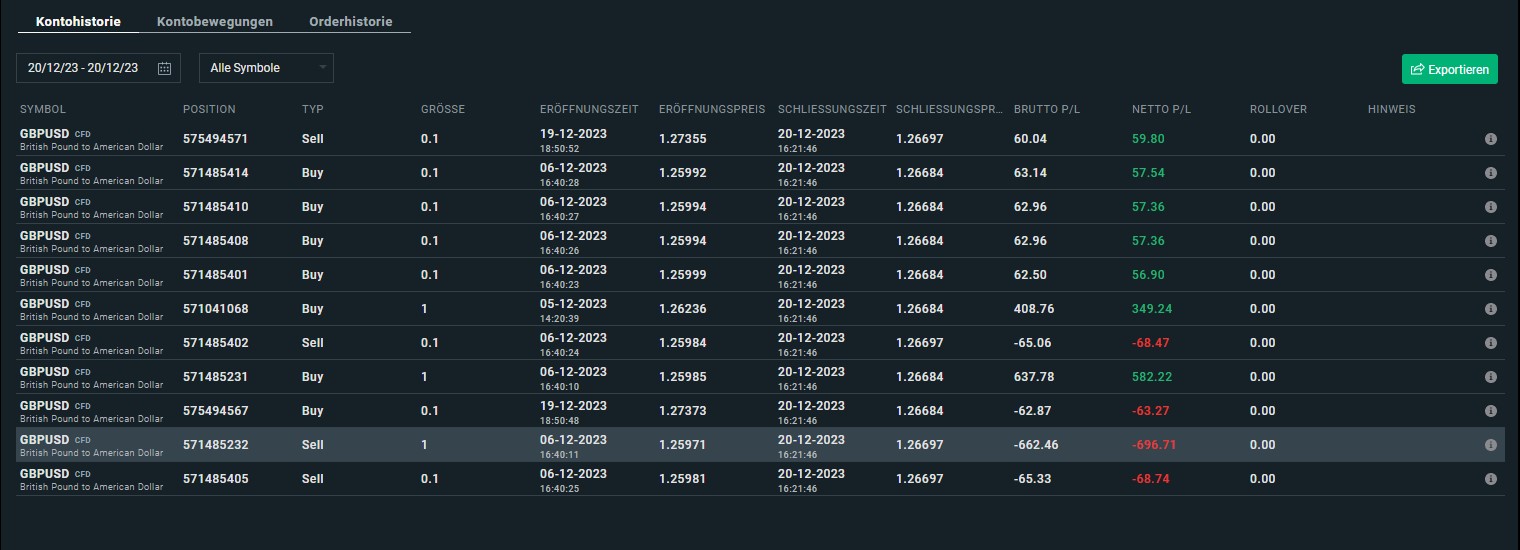
Task: Open info icon for position 575494571
Action: [1490, 139]
